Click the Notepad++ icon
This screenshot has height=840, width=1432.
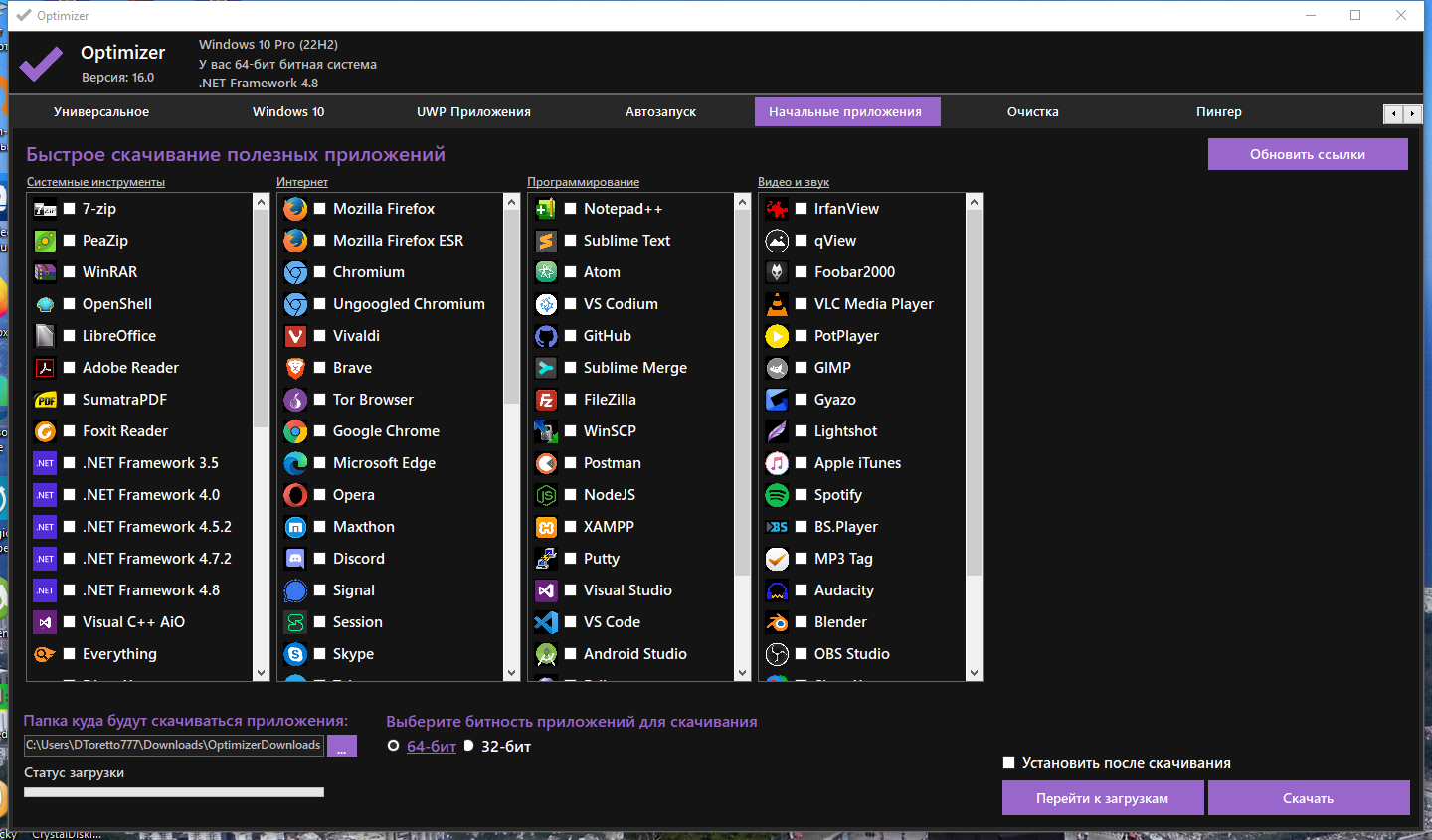click(x=546, y=209)
